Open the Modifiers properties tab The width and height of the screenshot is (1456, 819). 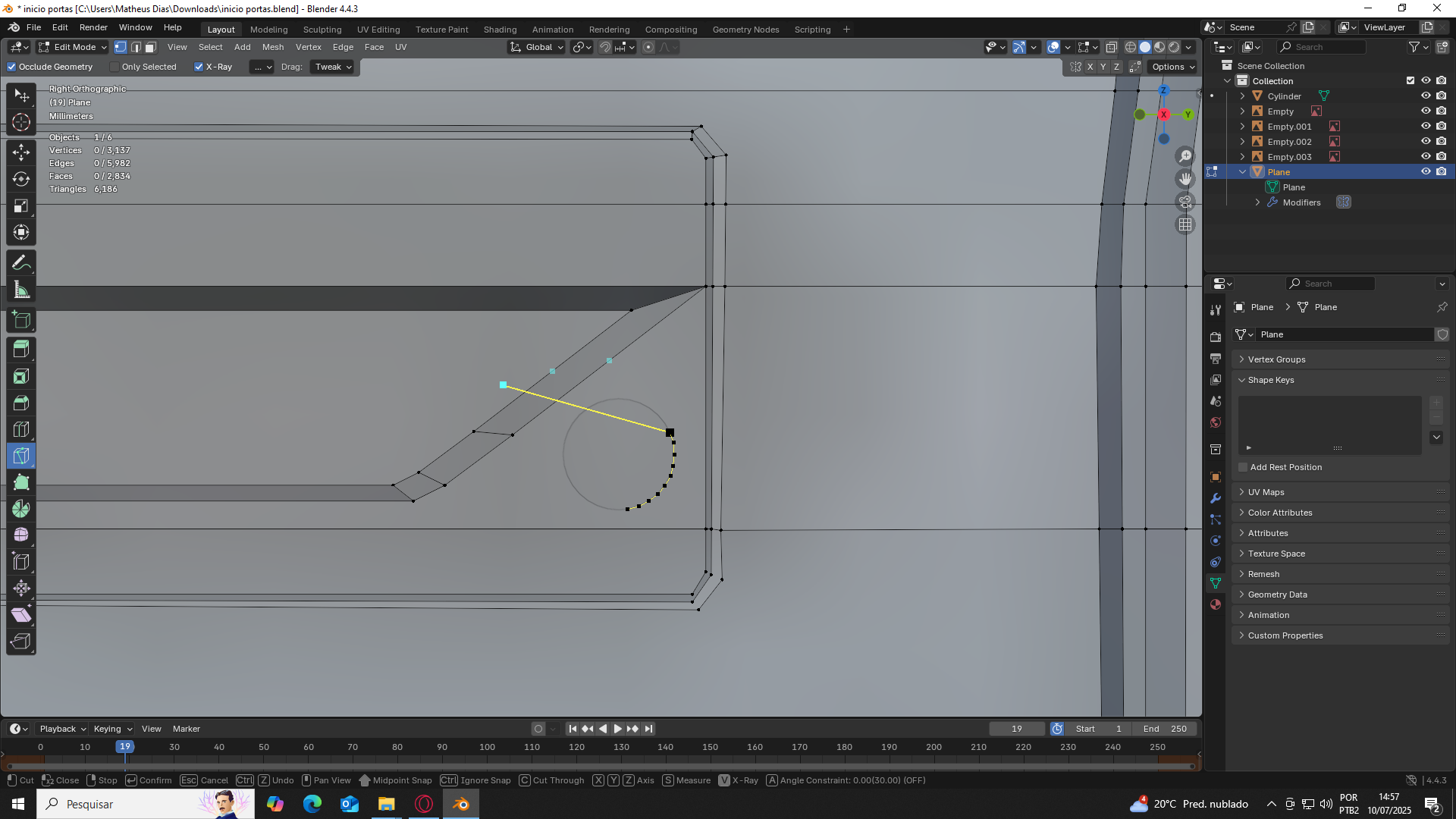click(1216, 498)
